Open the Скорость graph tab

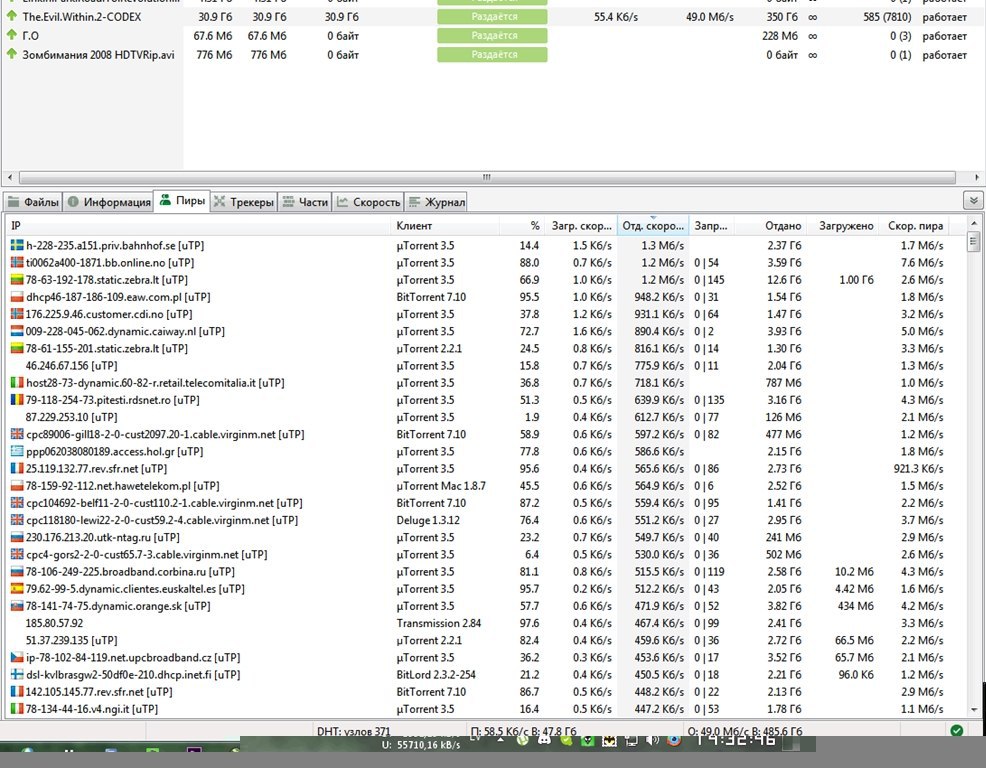(368, 202)
